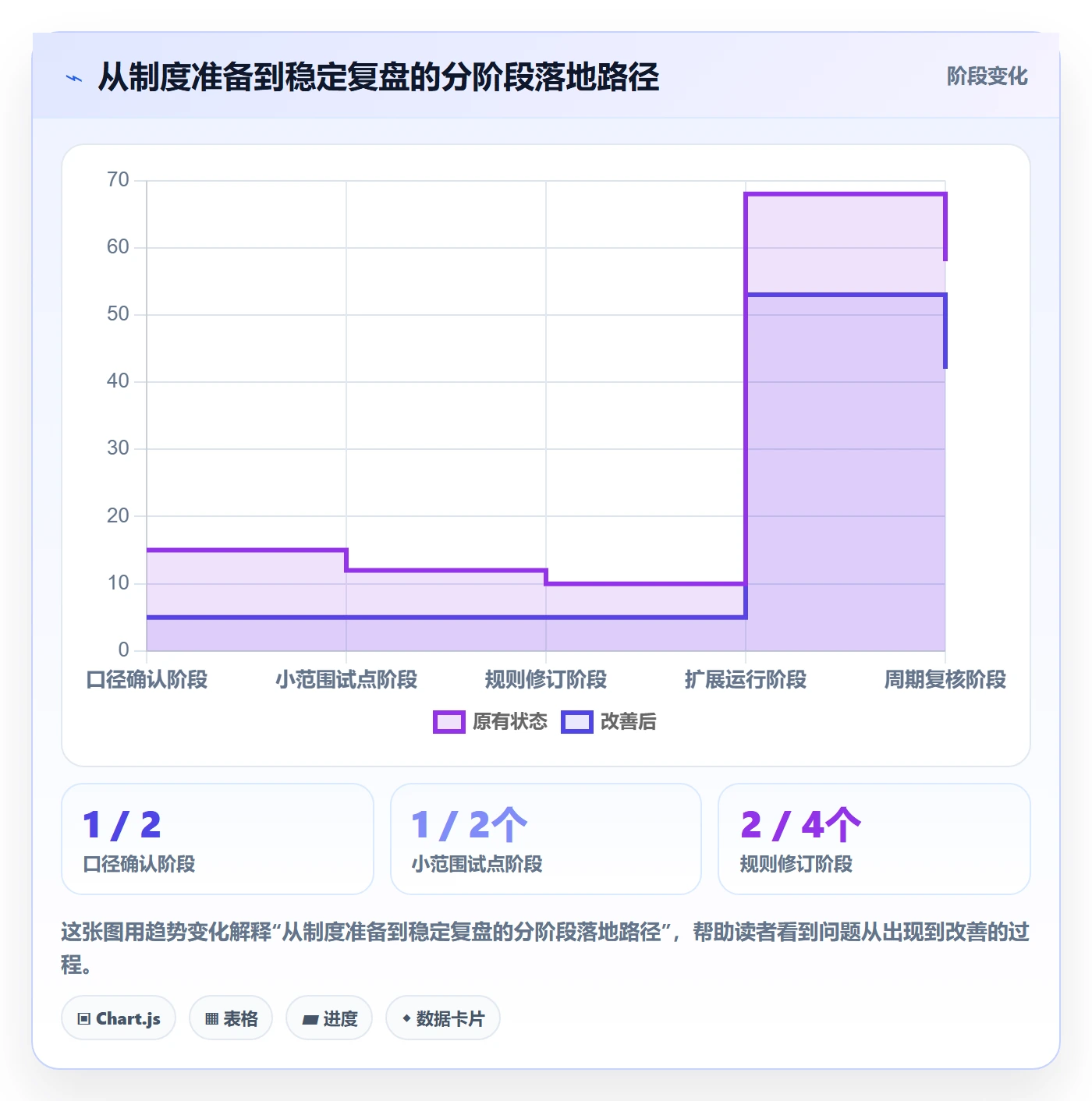
Task: Open the 1 / 2个 小范围试点阶段 card
Action: coord(546,839)
